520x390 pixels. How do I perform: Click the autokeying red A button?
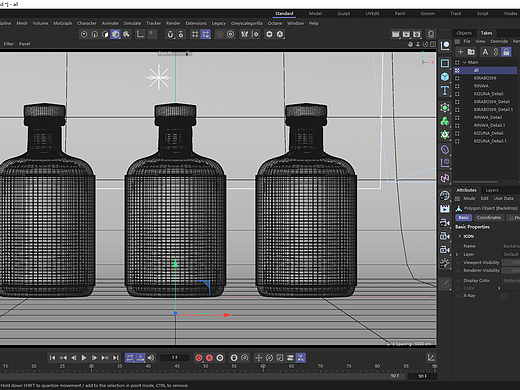pos(209,358)
